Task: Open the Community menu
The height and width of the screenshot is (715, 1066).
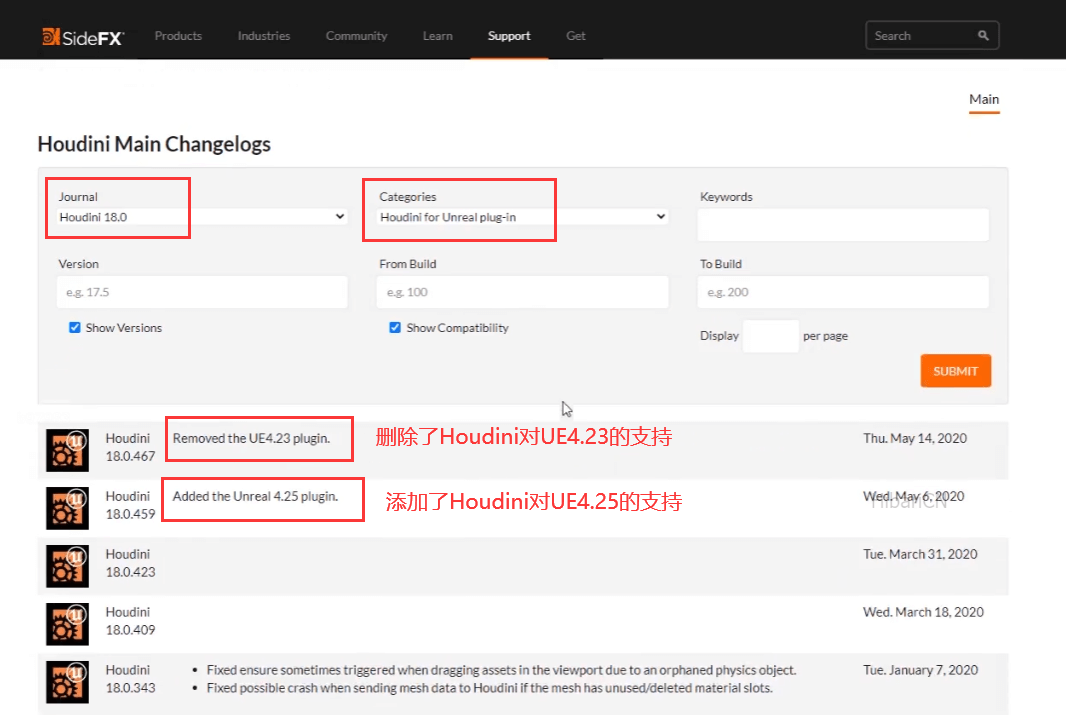Action: pos(356,36)
